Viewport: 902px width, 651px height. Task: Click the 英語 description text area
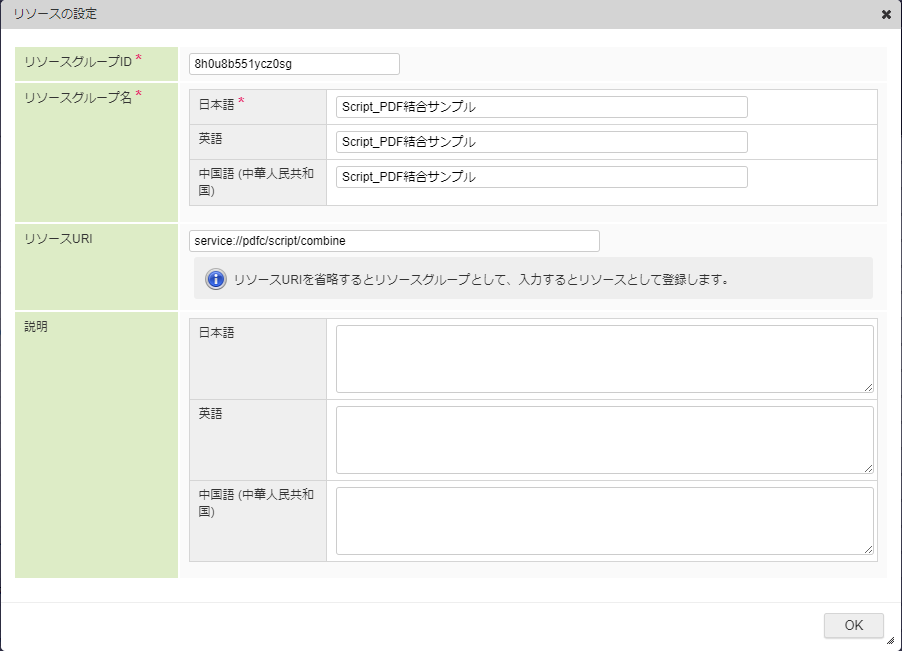(x=604, y=440)
